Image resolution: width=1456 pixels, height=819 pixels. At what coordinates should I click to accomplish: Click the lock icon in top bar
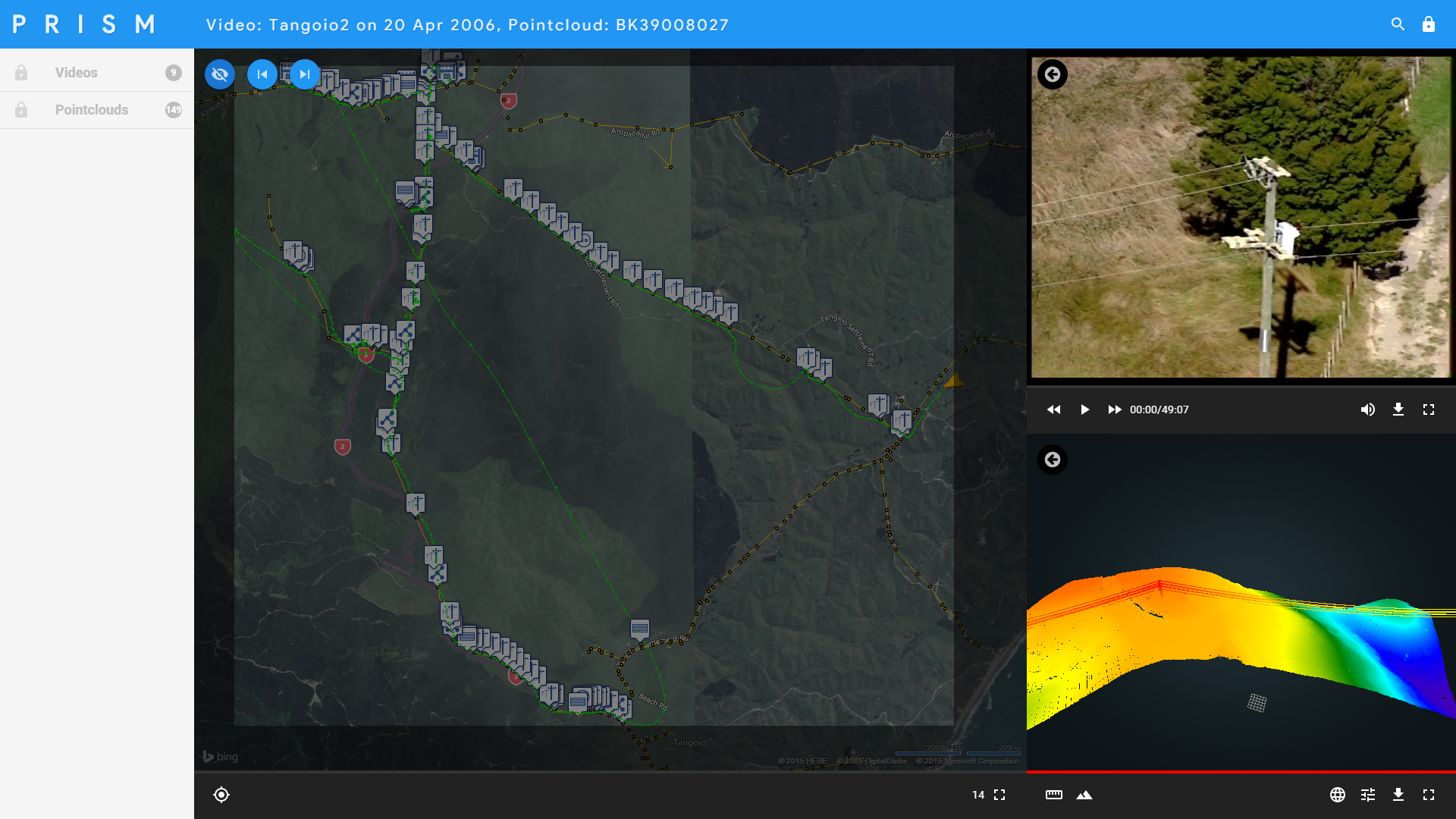coord(1428,24)
